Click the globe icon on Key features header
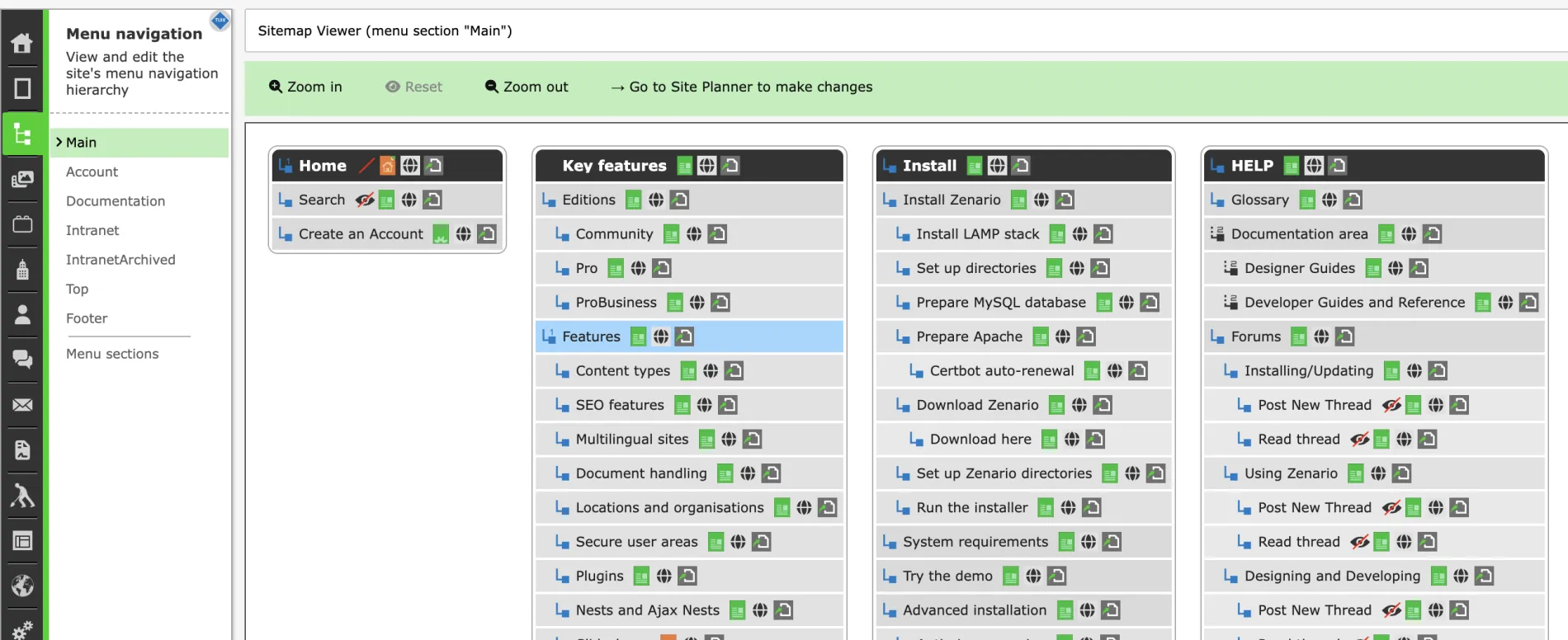Viewport: 1568px width, 640px height. (x=706, y=166)
